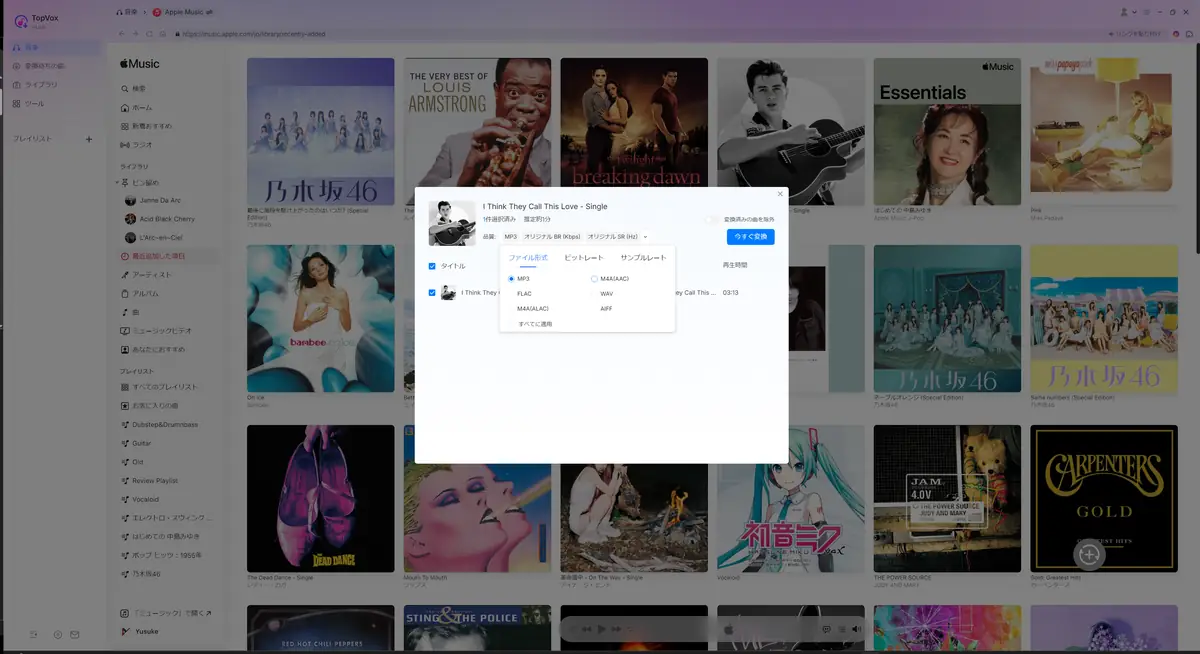Click the mail icon at sidebar bottom
The width and height of the screenshot is (1200, 654).
(74, 635)
